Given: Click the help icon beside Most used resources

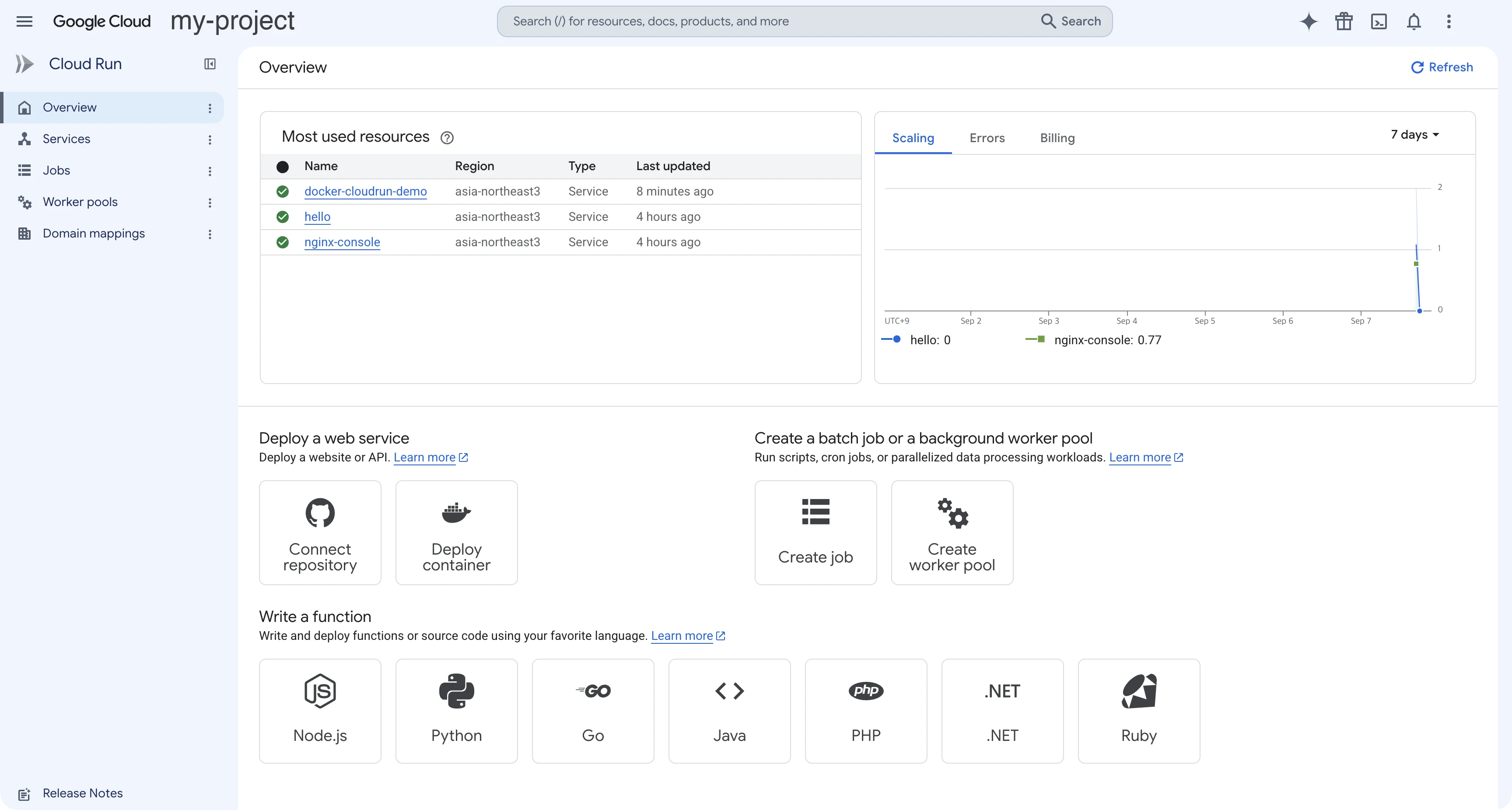Looking at the screenshot, I should point(447,137).
